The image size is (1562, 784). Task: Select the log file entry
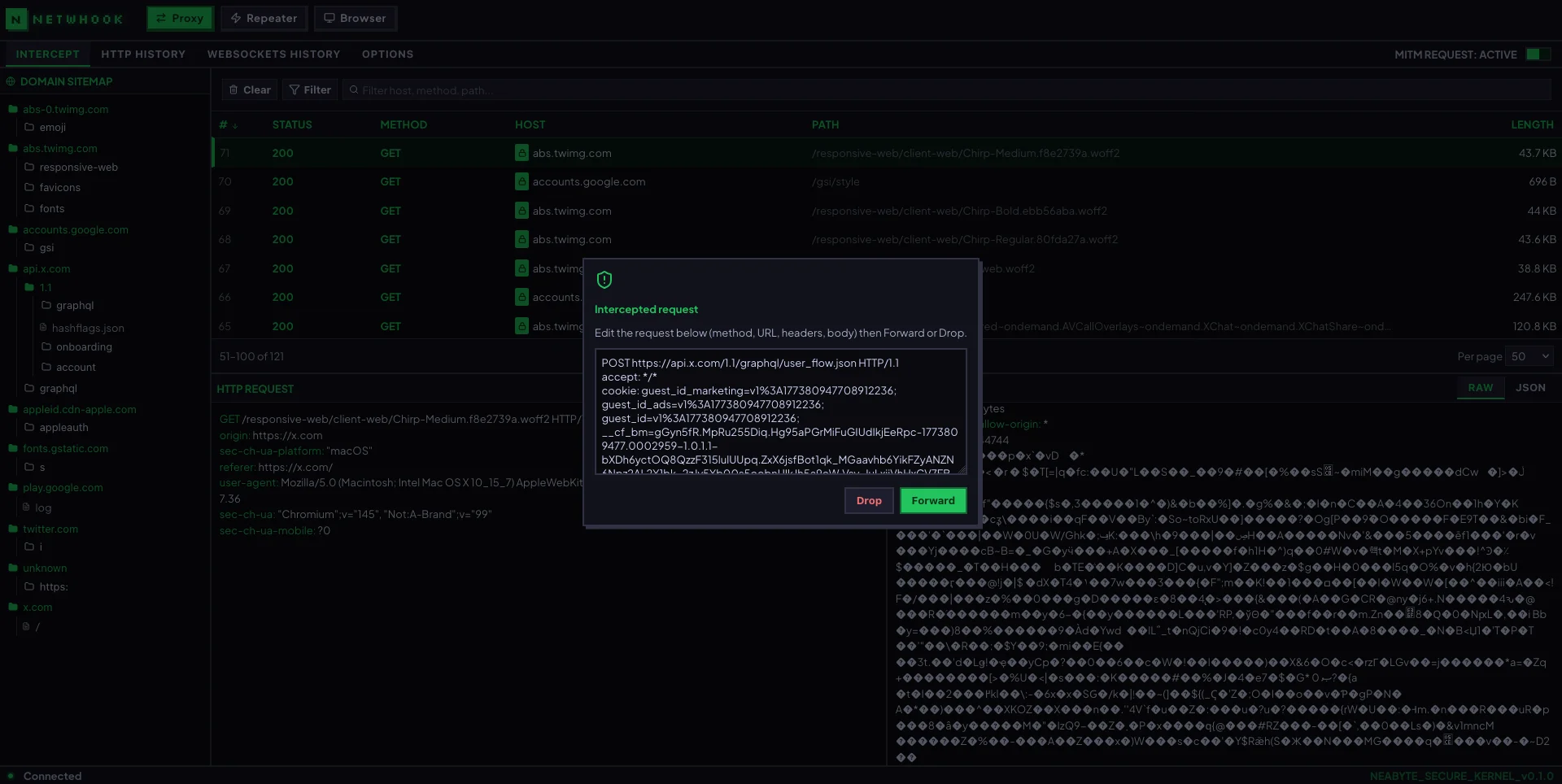click(37, 507)
